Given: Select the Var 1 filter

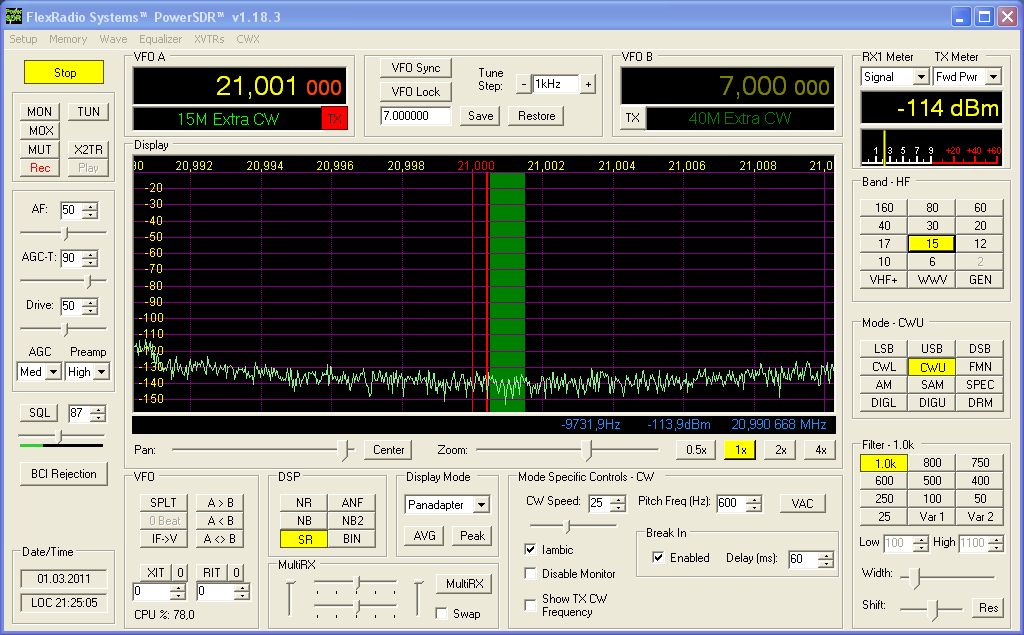Looking at the screenshot, I should [932, 517].
